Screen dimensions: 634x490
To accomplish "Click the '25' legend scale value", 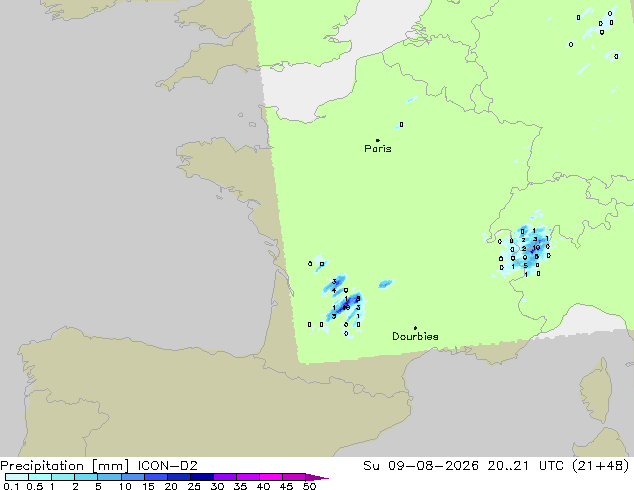I will coord(194,486).
